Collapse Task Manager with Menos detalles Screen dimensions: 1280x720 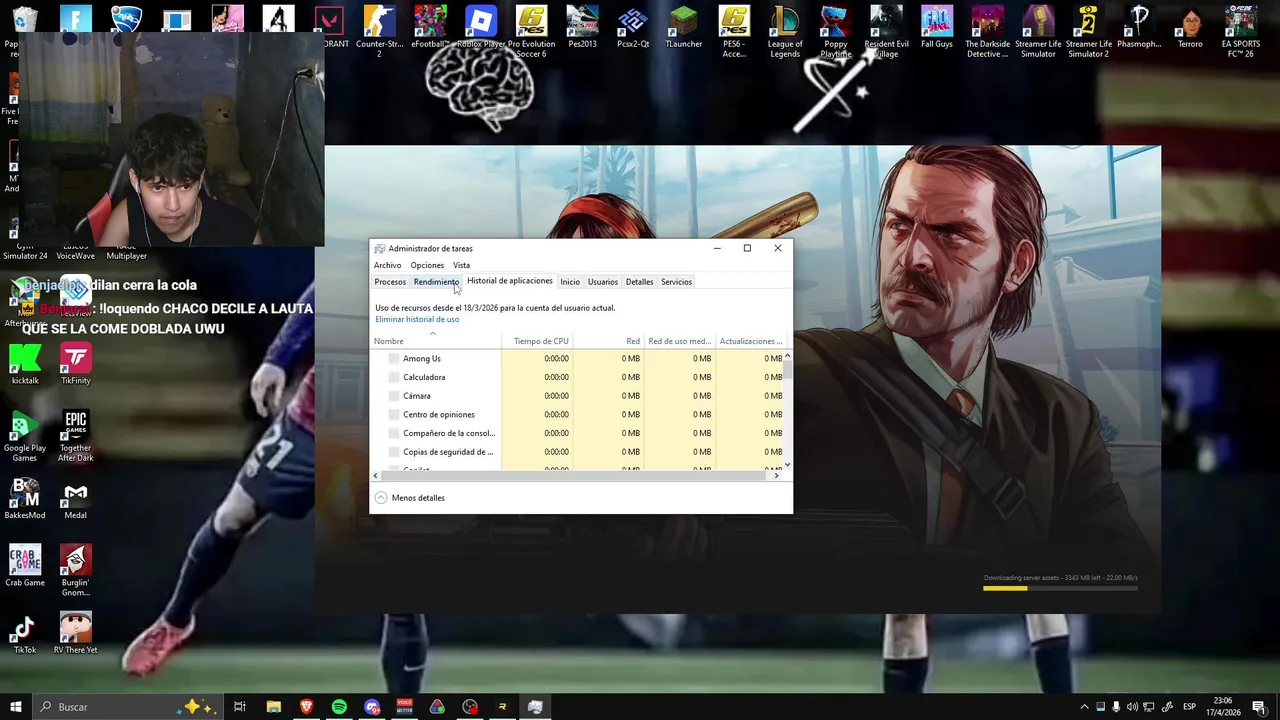[x=410, y=498]
